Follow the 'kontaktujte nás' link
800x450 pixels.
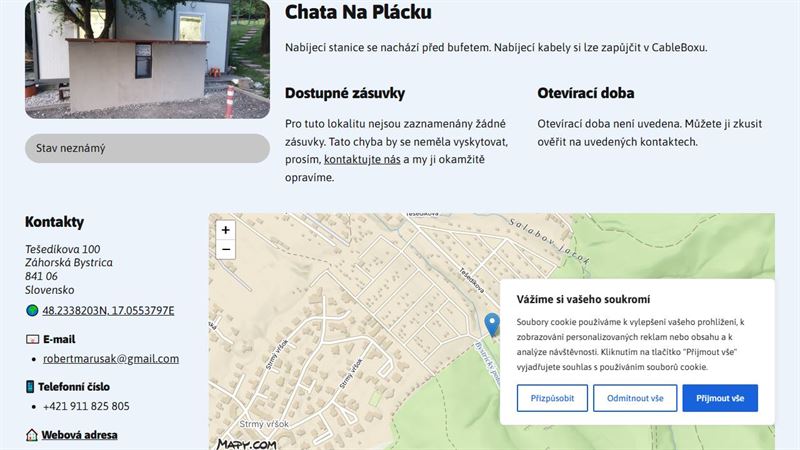tap(362, 159)
